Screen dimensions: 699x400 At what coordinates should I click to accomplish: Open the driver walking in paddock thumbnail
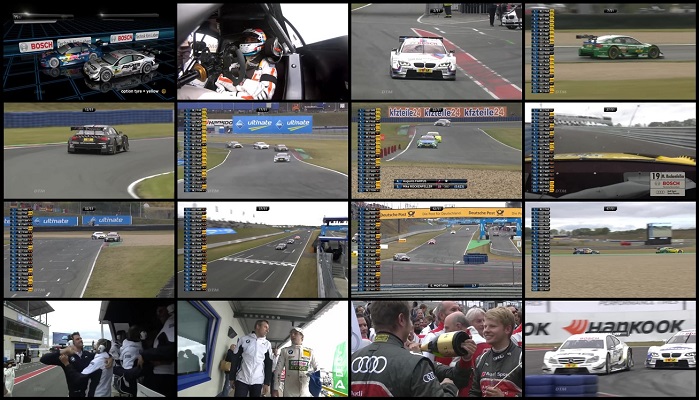[262, 349]
